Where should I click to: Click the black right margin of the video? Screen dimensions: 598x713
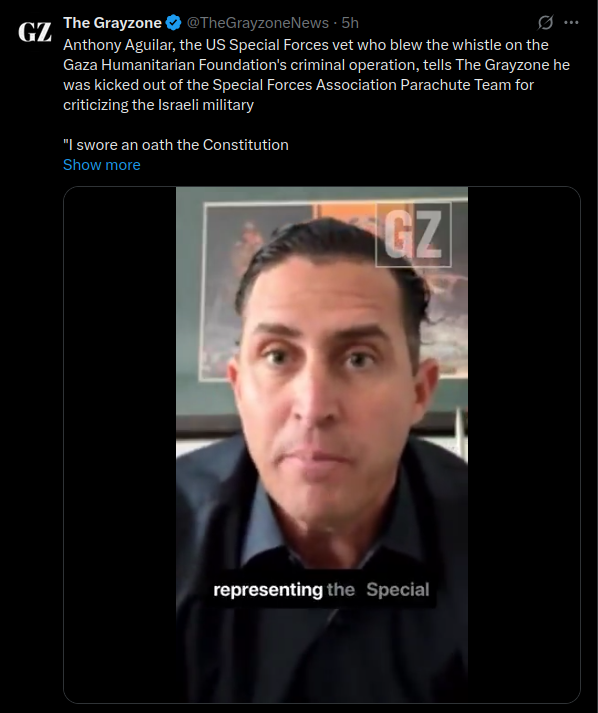click(x=524, y=445)
